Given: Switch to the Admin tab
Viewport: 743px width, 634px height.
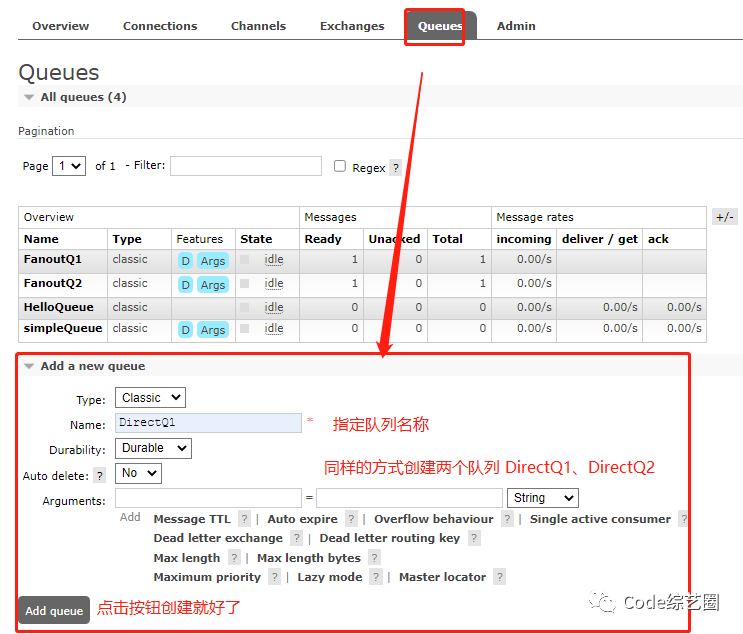Looking at the screenshot, I should coord(516,26).
